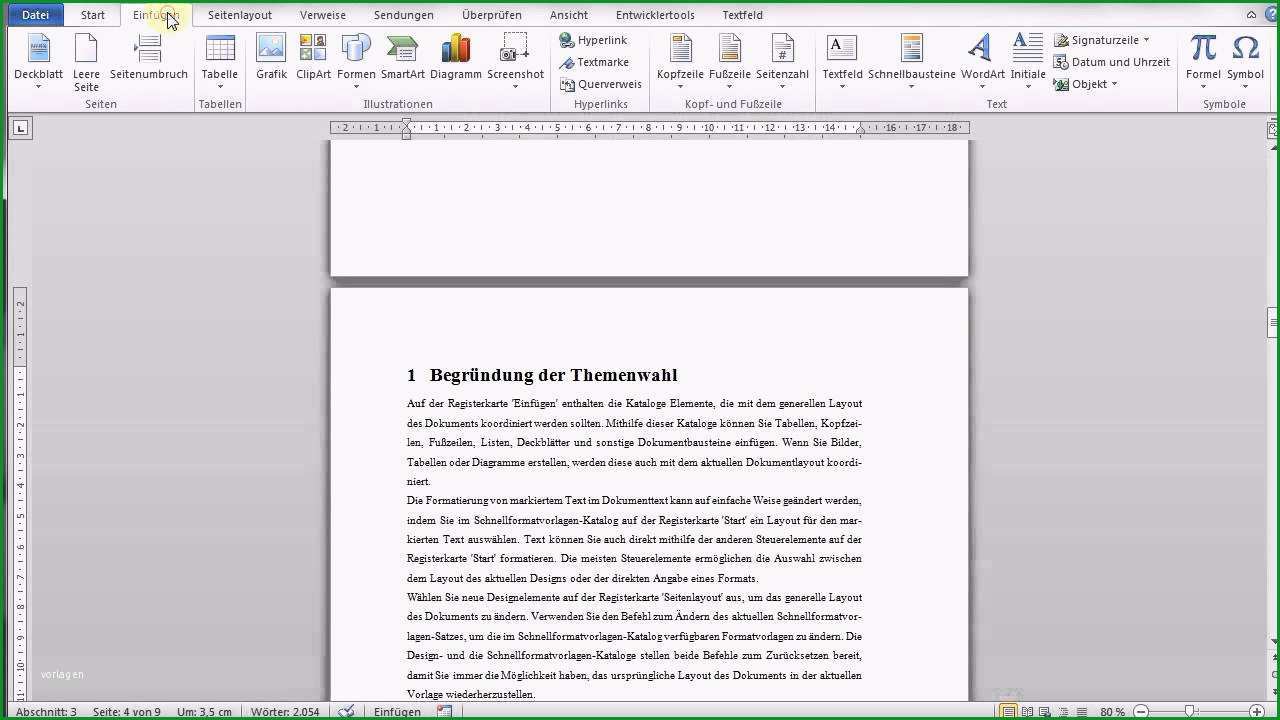Toggle Einfügen overtype mode in status bar
Screen dimensions: 1280x720
[397, 711]
